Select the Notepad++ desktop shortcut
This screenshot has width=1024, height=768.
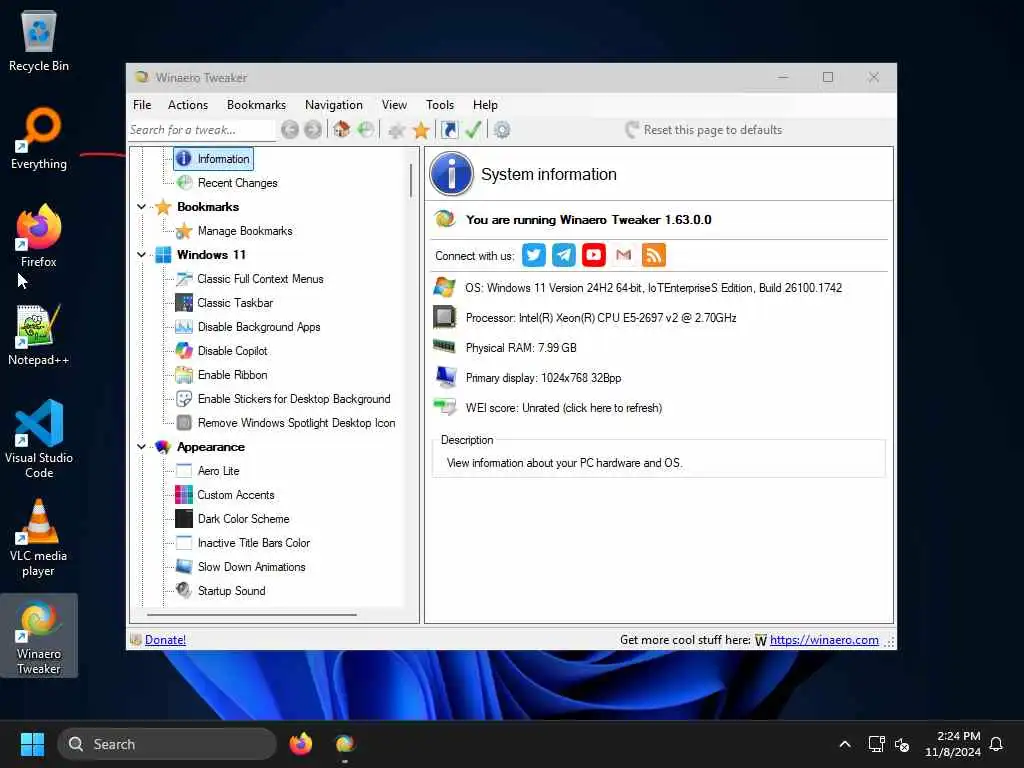pos(39,334)
